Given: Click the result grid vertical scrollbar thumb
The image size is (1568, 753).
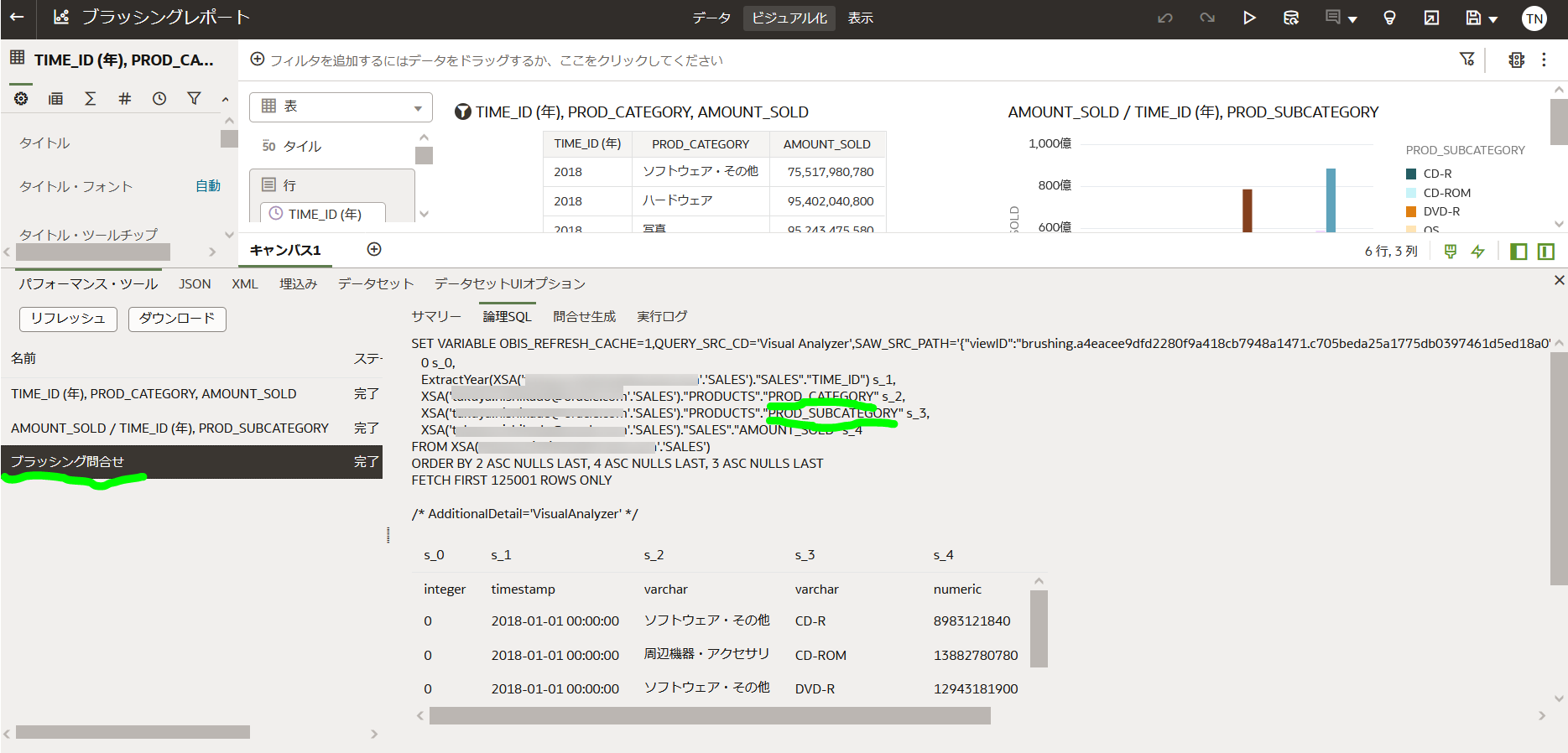Looking at the screenshot, I should coord(1039,628).
